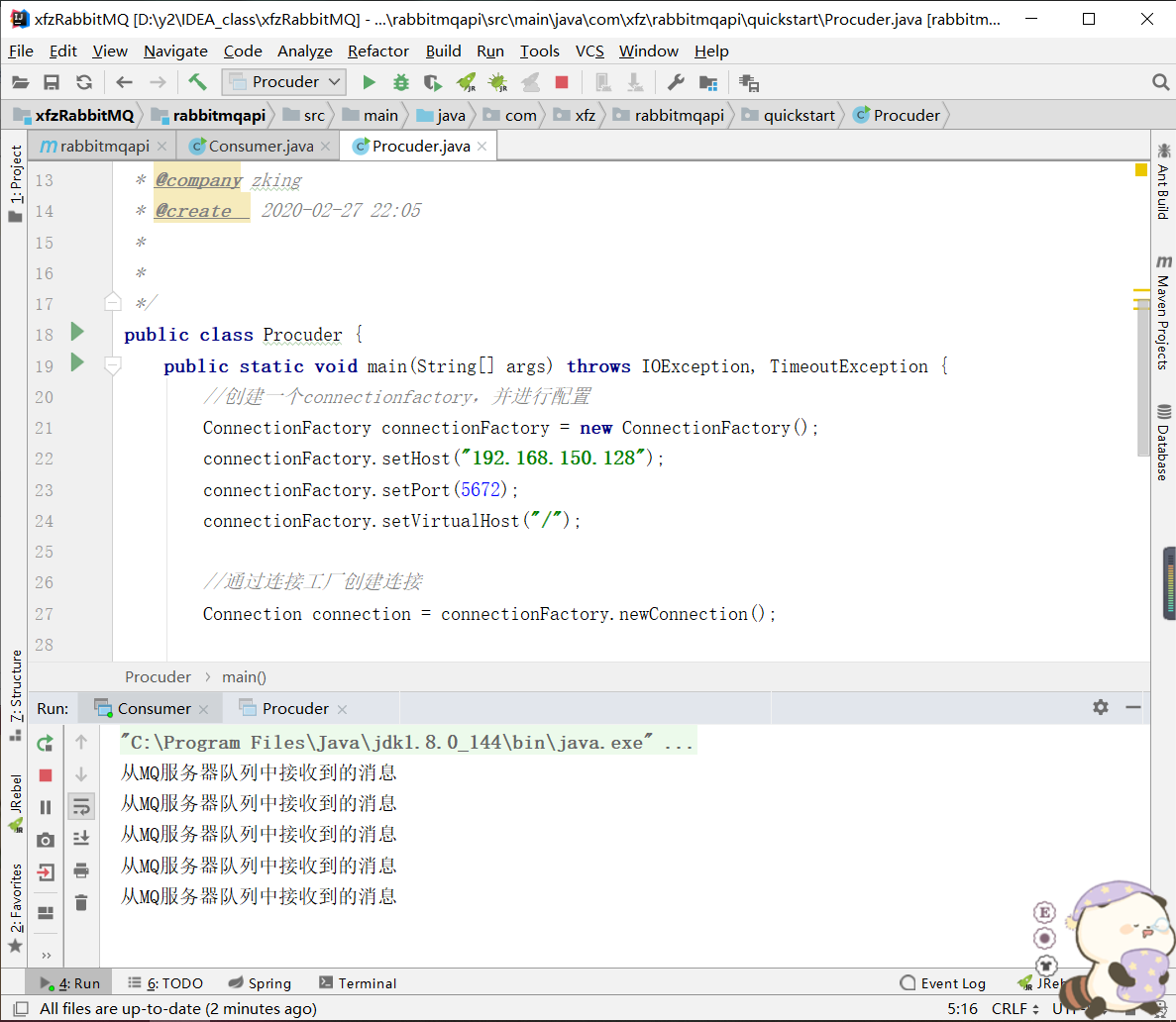The image size is (1176, 1022).
Task: Dump threads with the camera icon
Action: pos(45,840)
